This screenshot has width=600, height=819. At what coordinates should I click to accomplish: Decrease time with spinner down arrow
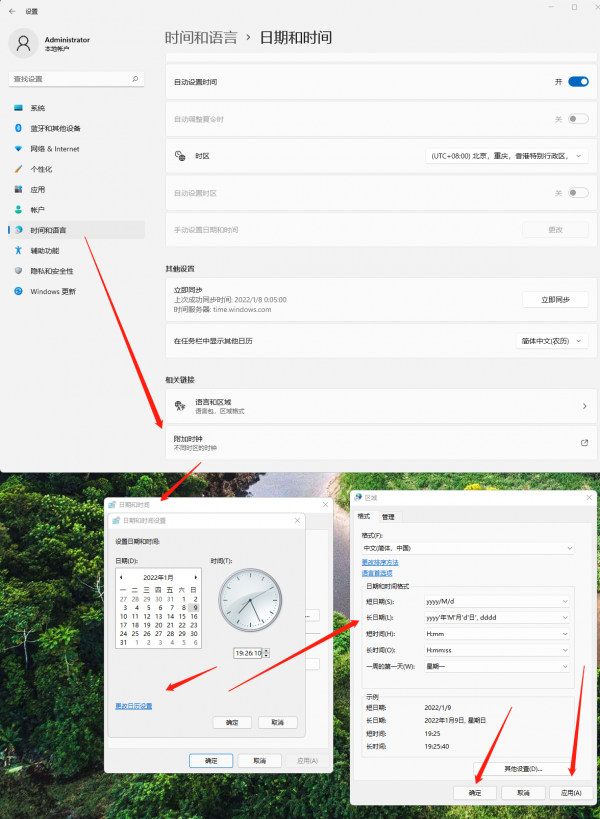[x=266, y=655]
